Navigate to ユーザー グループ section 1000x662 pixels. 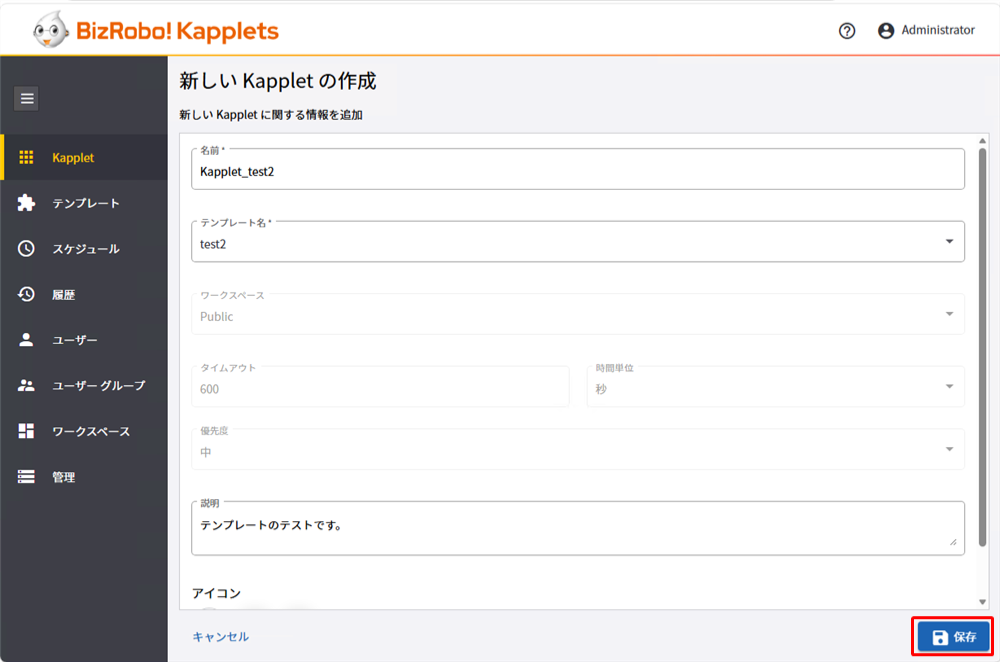(x=84, y=385)
